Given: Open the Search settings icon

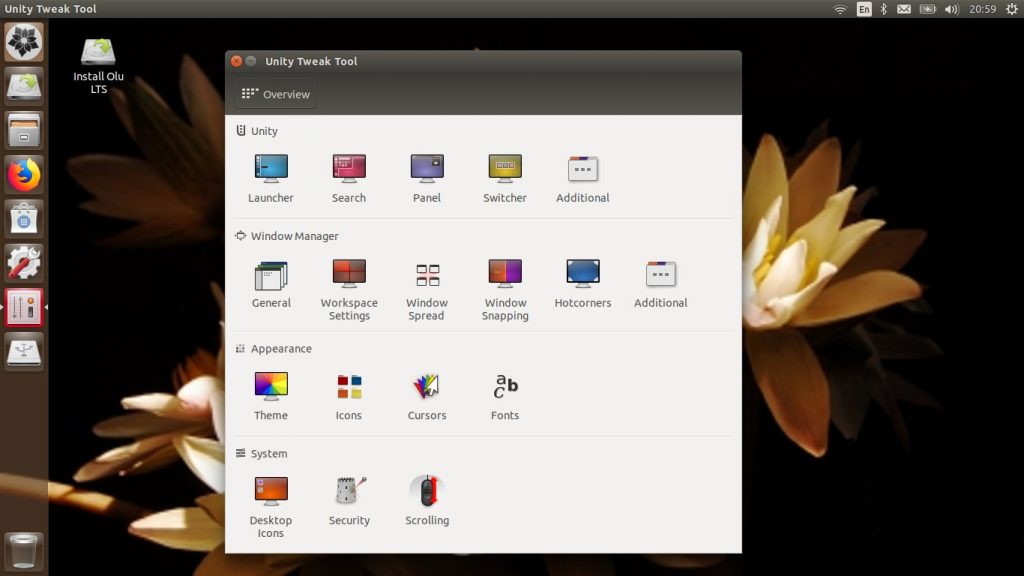Looking at the screenshot, I should tap(349, 178).
